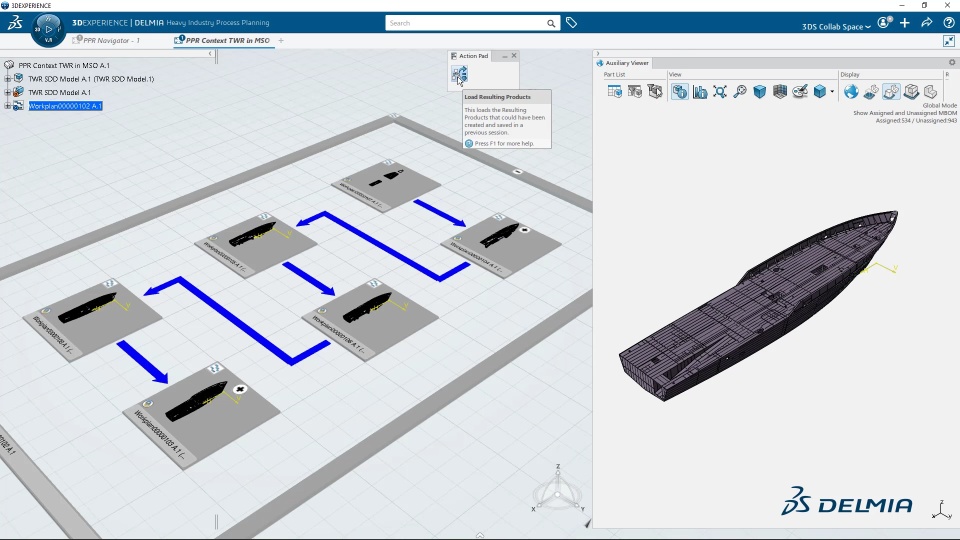Add a new tab with the plus button

click(x=281, y=40)
